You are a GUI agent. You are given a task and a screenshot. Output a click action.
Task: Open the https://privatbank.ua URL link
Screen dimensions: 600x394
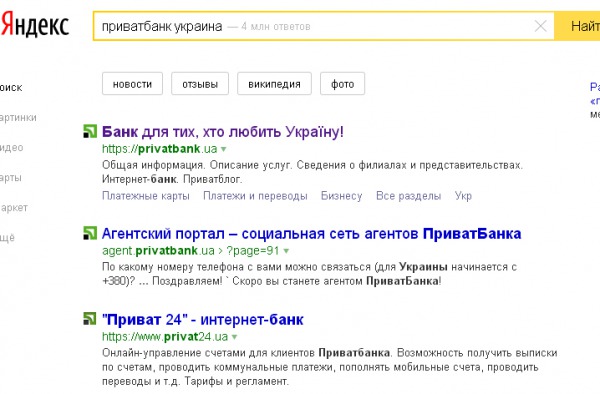tap(160, 148)
